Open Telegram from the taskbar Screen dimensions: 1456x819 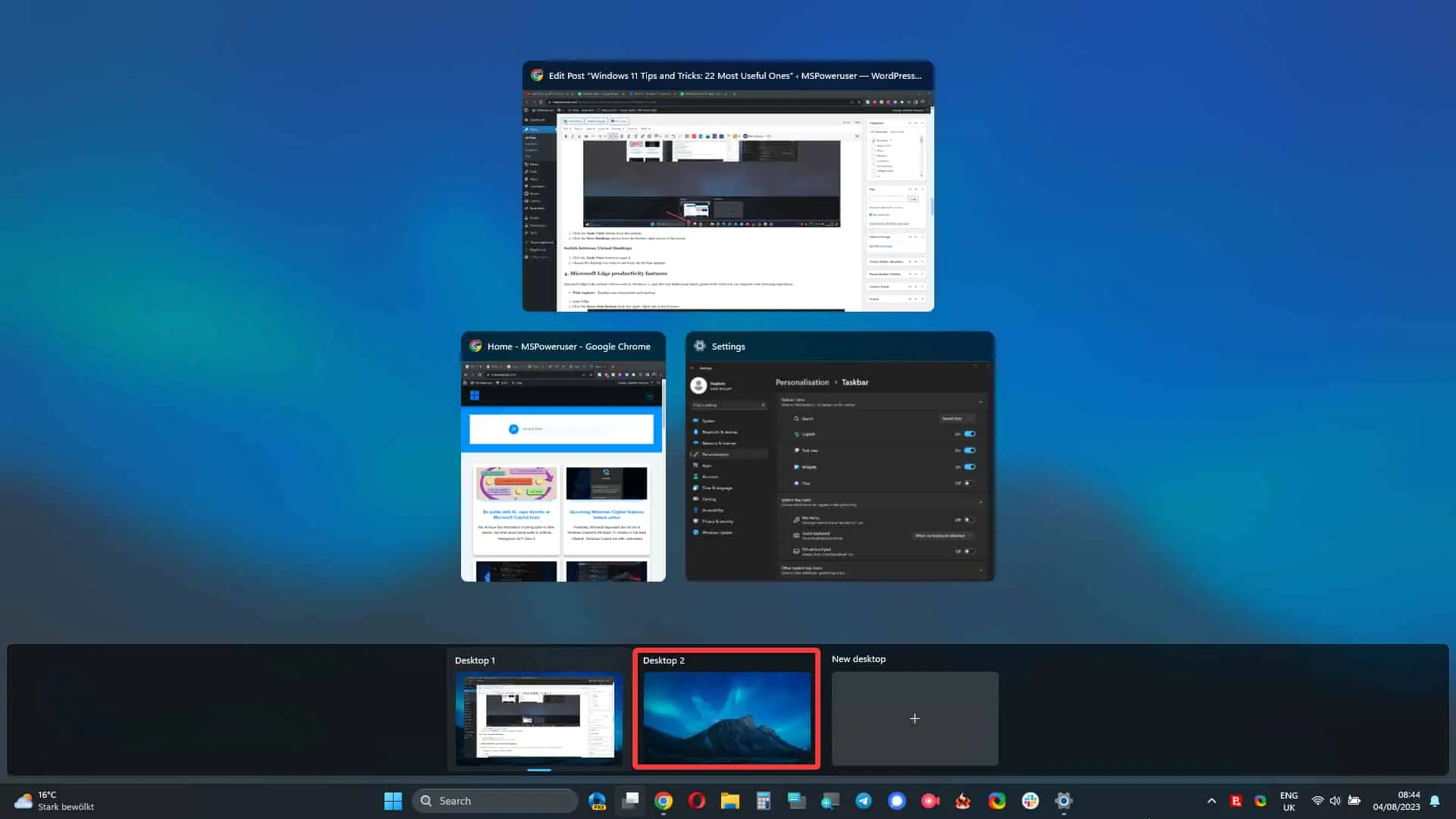[864, 801]
